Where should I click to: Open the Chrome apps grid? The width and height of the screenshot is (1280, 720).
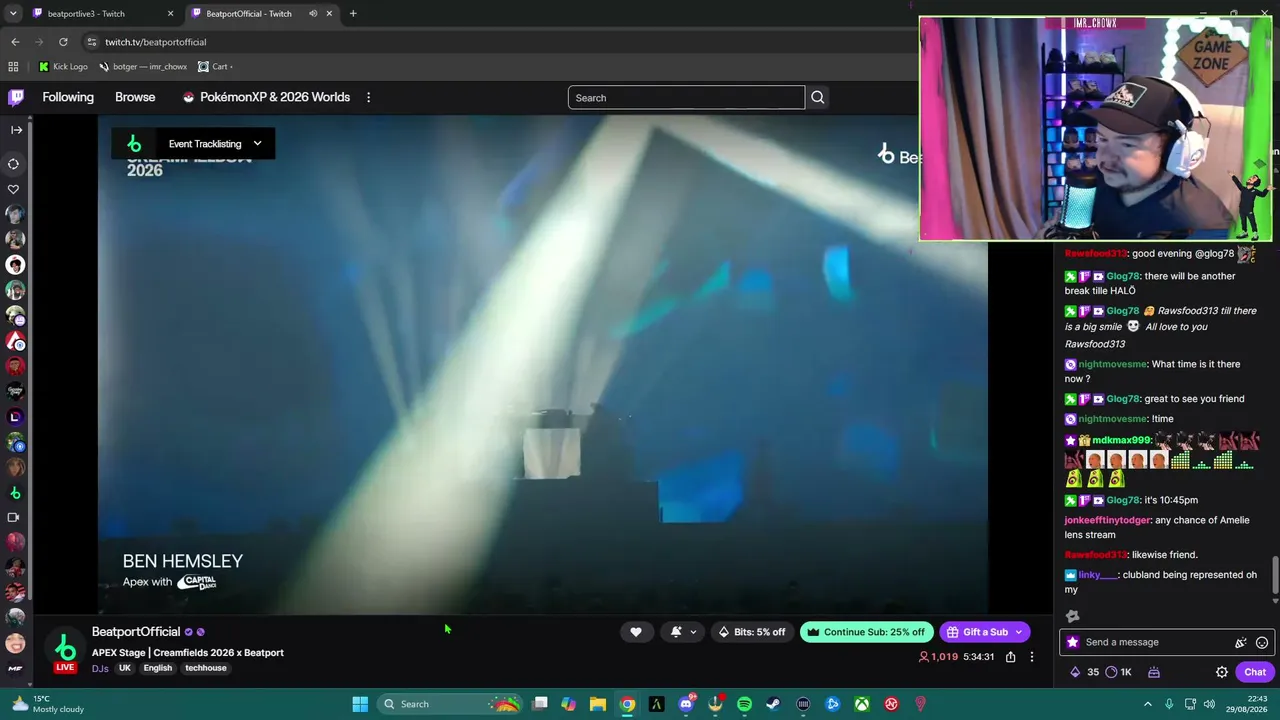13,67
